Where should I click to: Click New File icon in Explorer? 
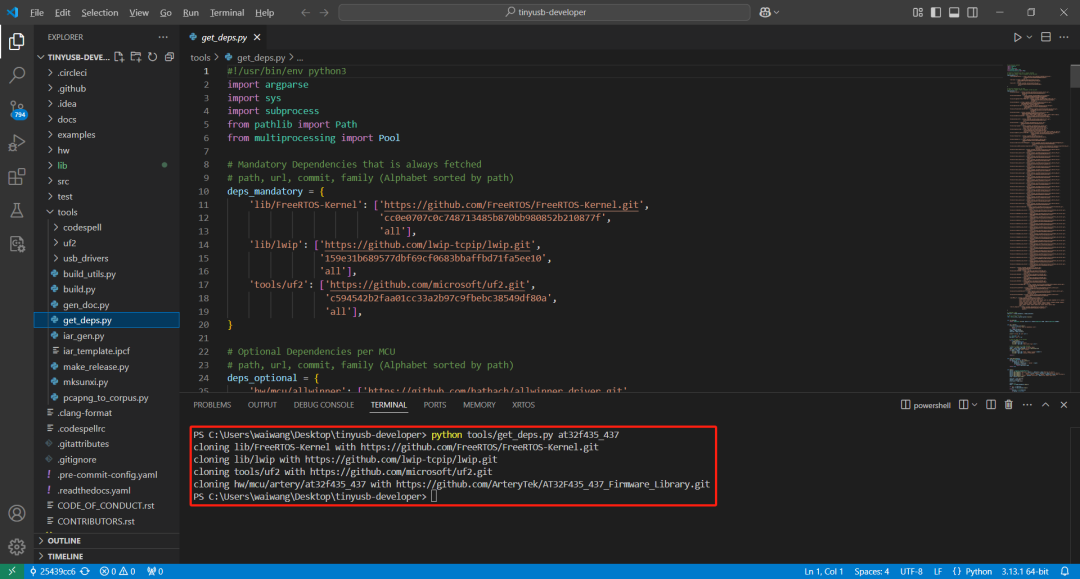coord(119,58)
